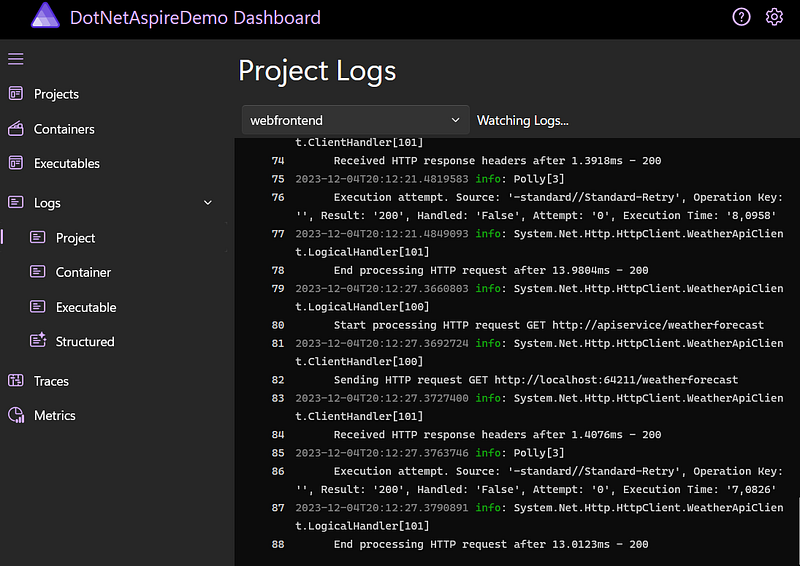800x566 pixels.
Task: Collapse the Logs section chevron
Action: tap(208, 203)
